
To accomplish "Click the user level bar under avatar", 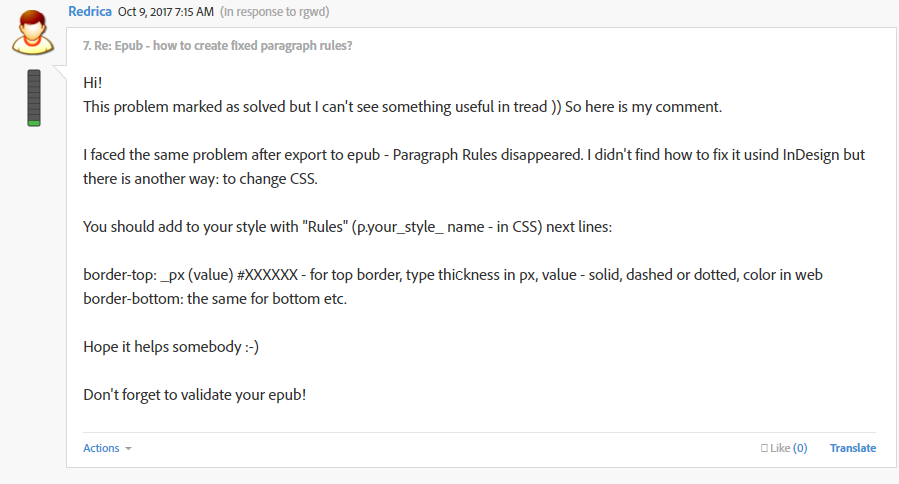I will (34, 98).
